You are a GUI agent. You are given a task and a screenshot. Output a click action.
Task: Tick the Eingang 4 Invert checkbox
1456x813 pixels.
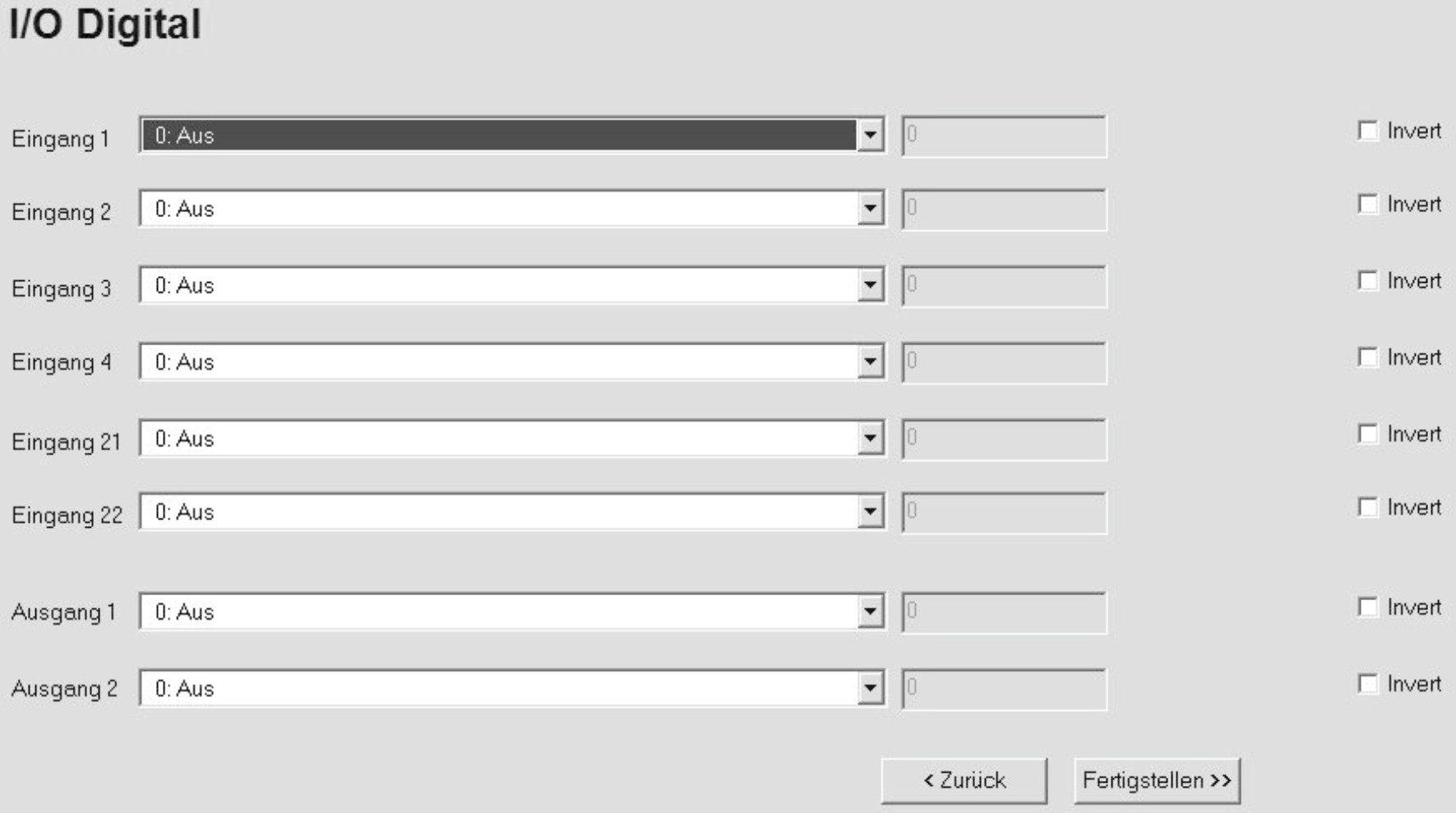point(1367,358)
